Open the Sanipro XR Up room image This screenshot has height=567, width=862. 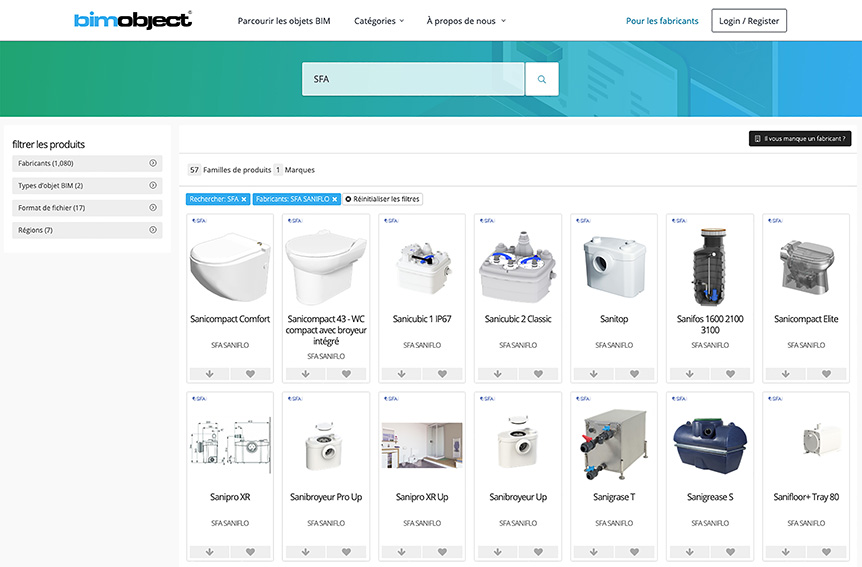coord(422,445)
